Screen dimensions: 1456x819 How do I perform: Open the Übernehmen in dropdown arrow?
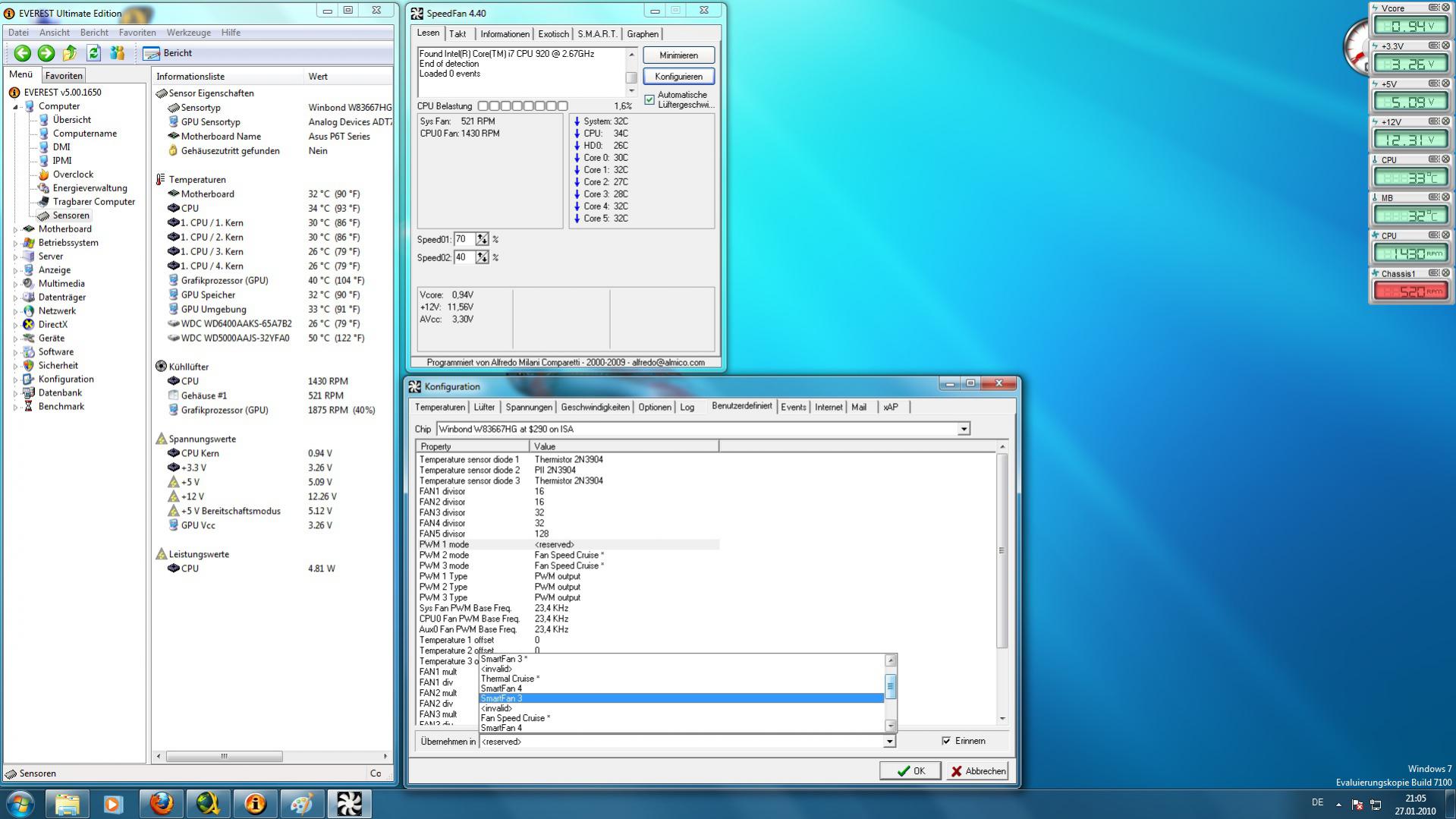889,742
